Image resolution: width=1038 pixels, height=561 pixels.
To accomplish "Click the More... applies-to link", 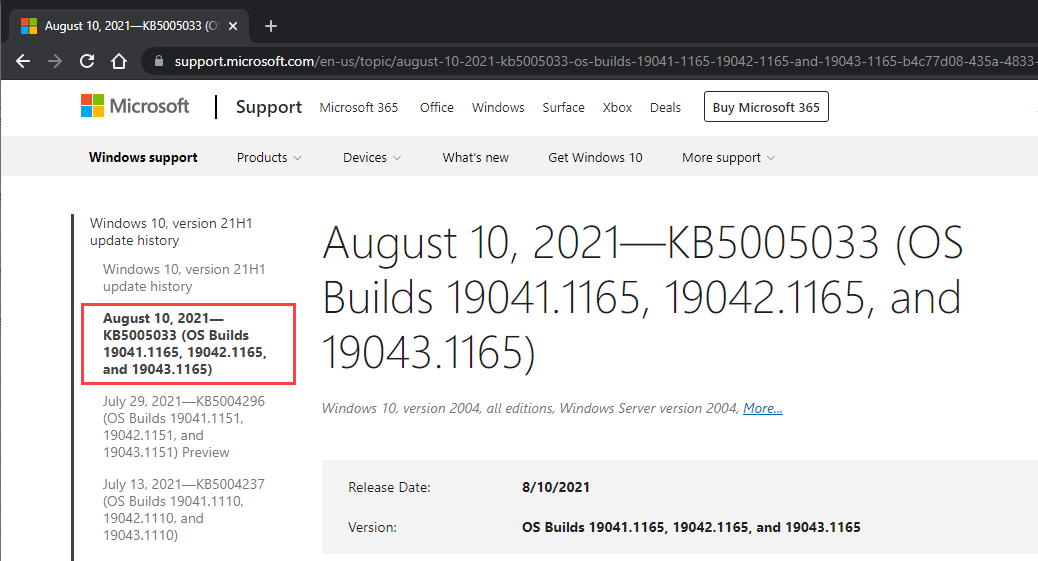I will pos(763,408).
